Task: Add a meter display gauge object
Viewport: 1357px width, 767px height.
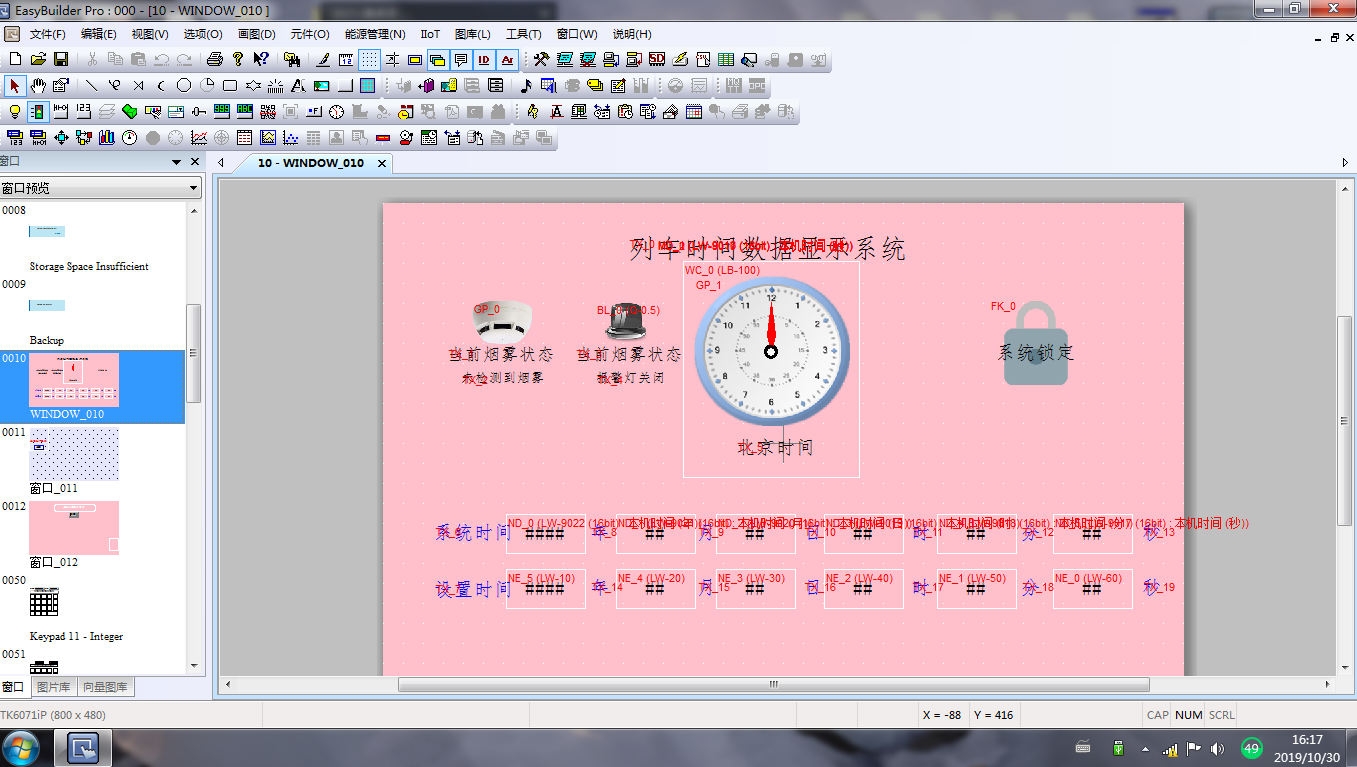Action: pyautogui.click(x=130, y=137)
